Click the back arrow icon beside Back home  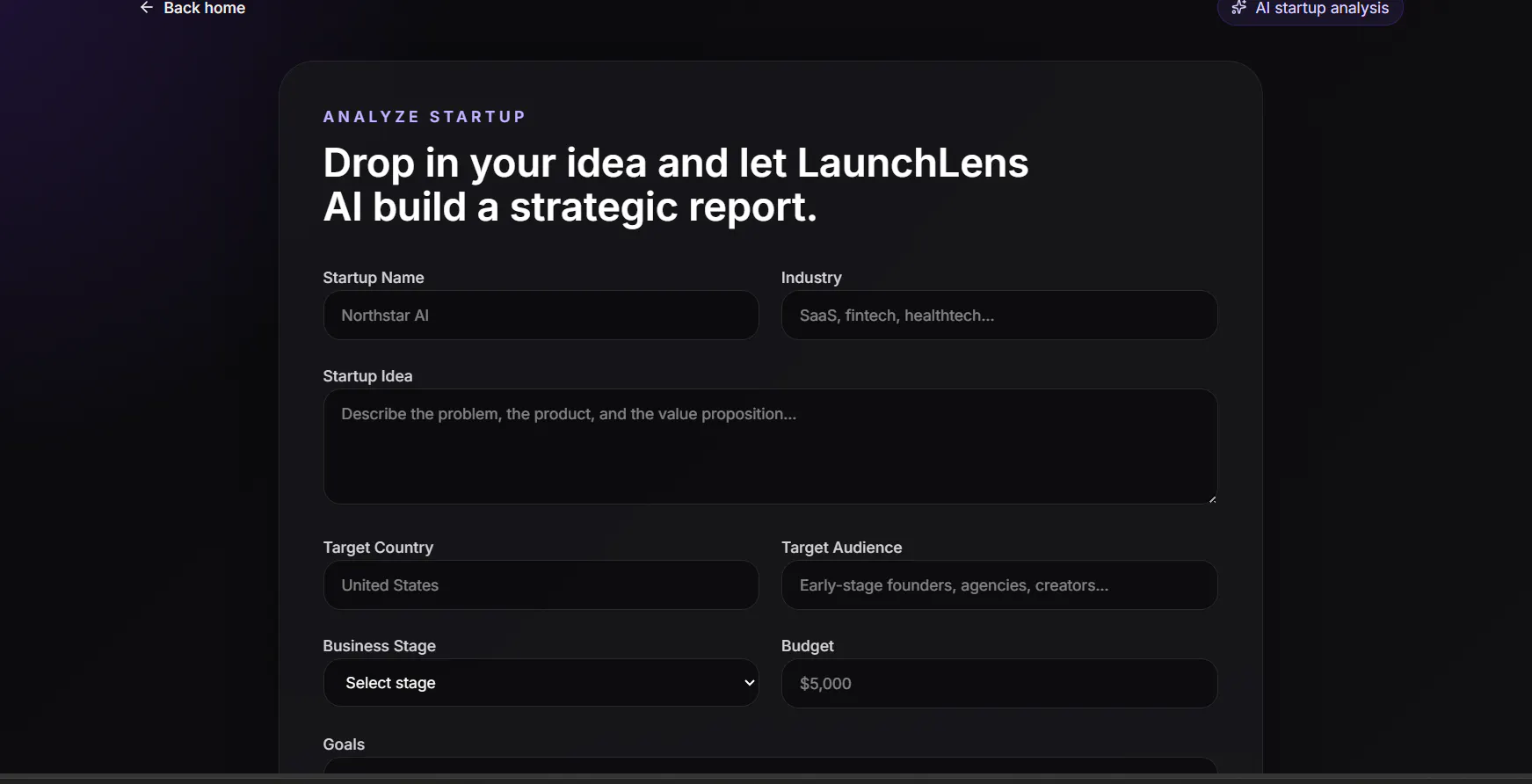pos(147,8)
